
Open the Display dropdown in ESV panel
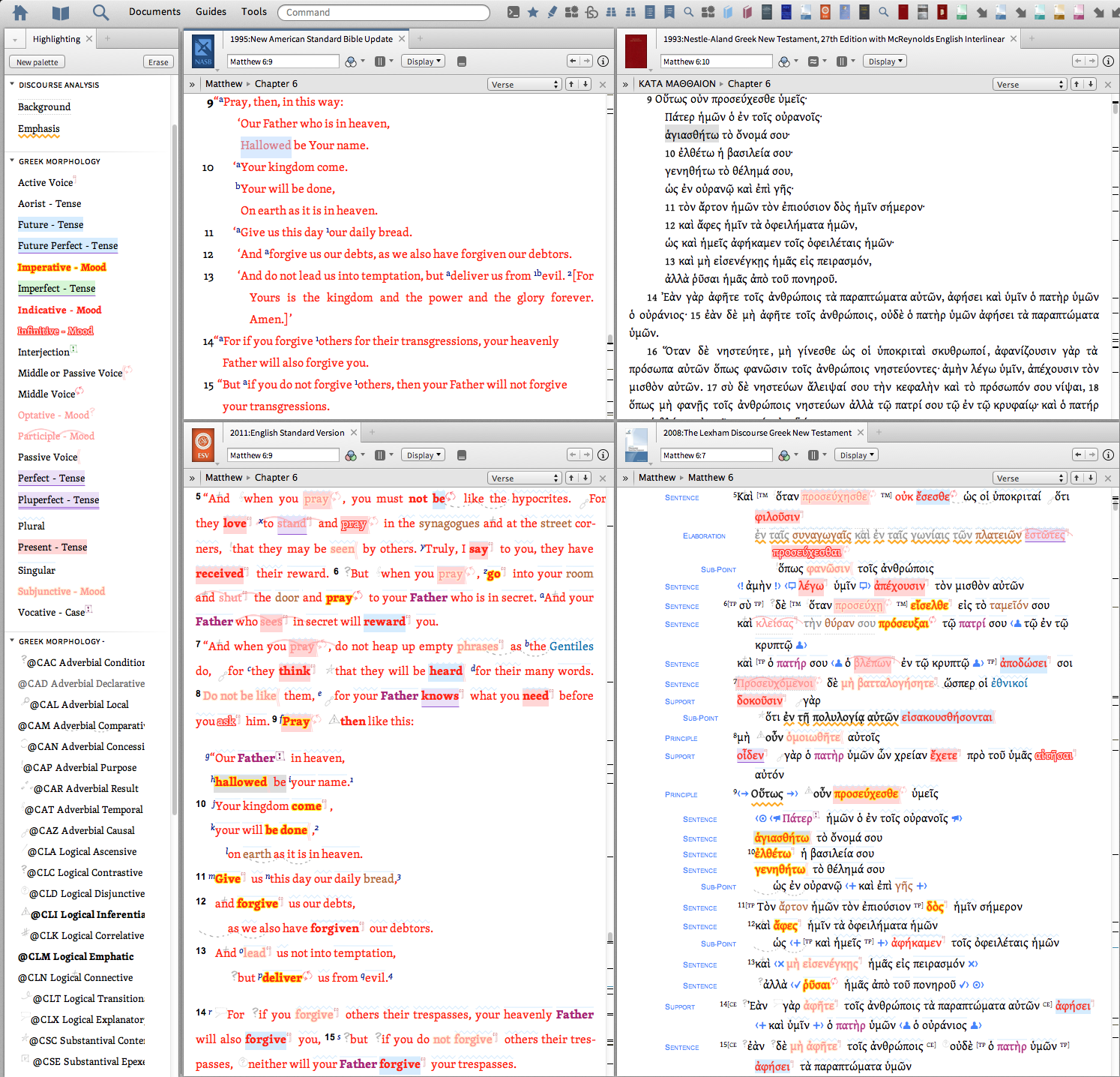coord(424,455)
